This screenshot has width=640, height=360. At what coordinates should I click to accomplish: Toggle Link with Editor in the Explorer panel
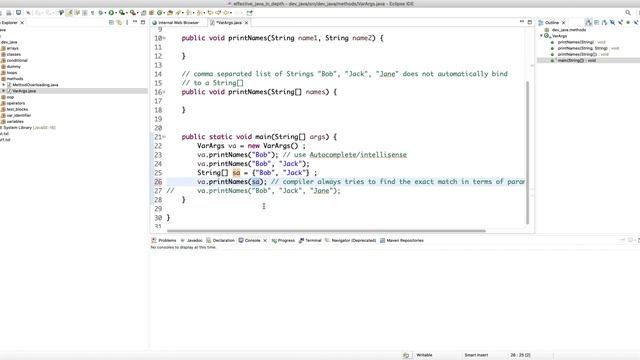pyautogui.click(x=119, y=22)
